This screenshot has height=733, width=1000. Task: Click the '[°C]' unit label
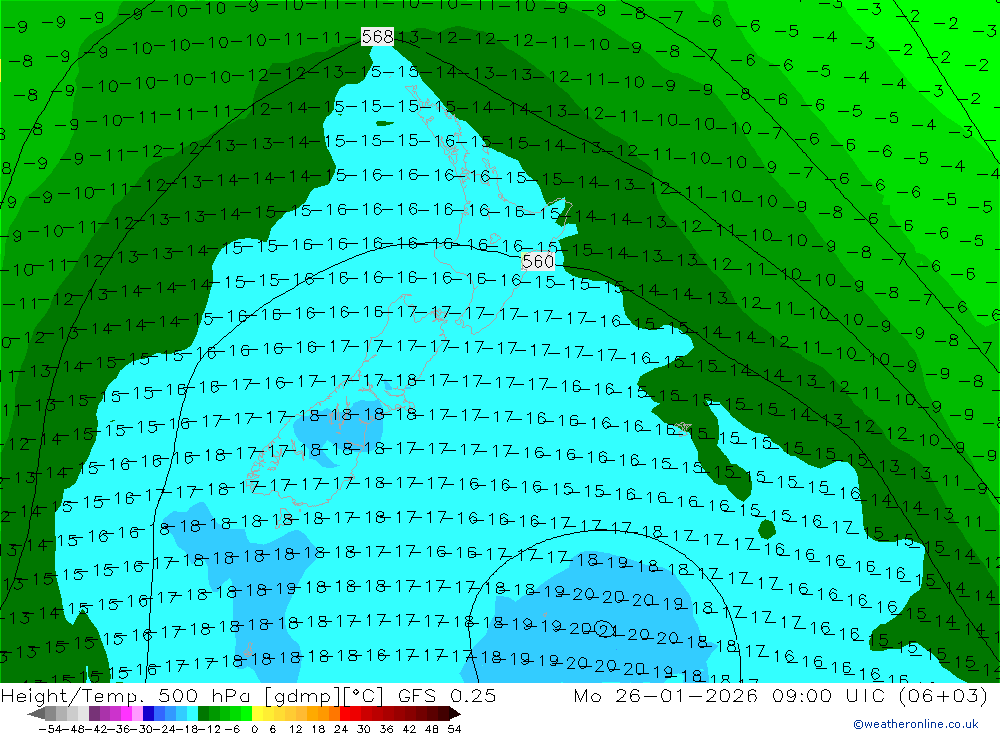[364, 696]
